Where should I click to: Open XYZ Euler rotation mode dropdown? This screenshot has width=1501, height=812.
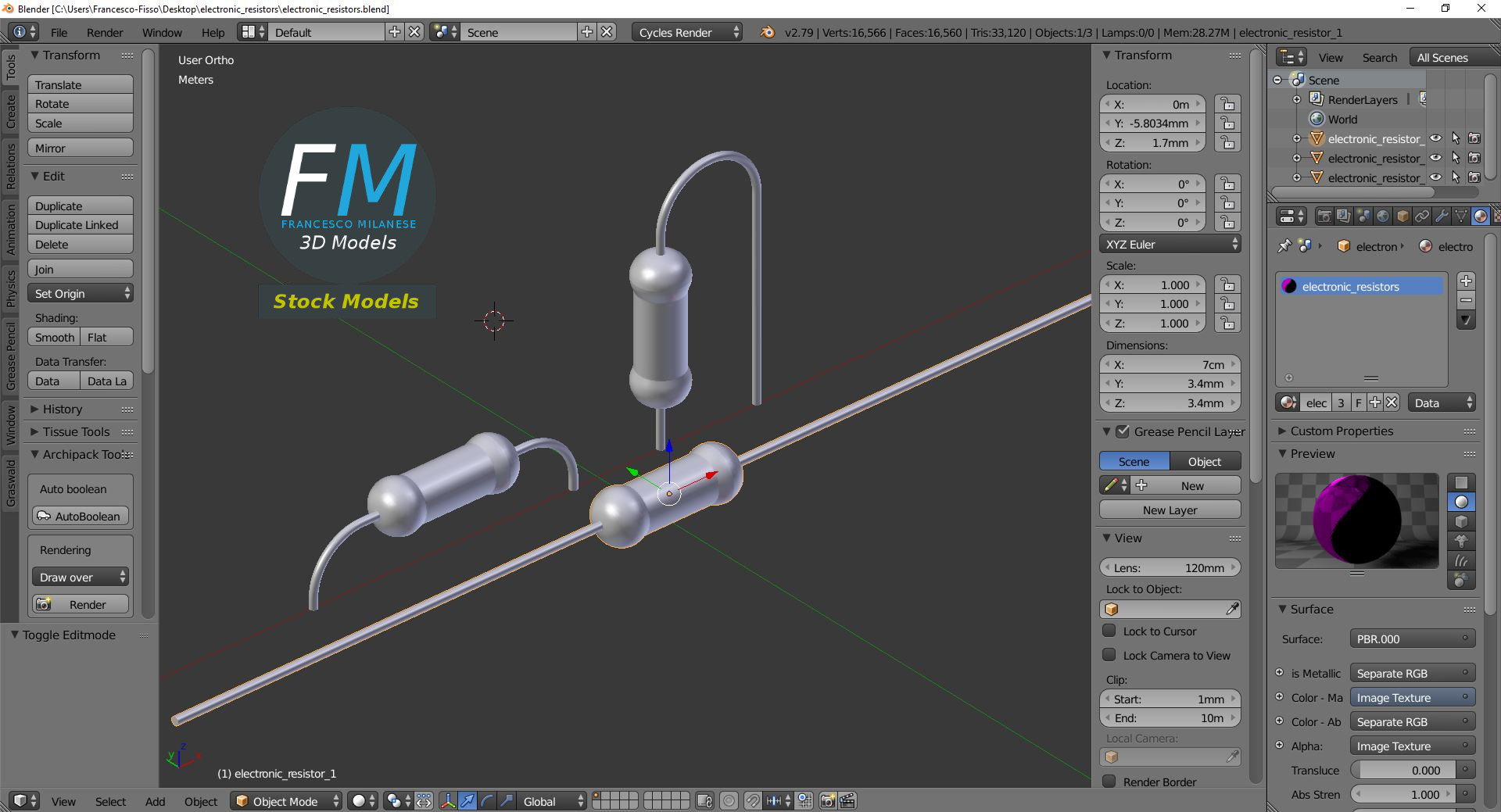click(x=1170, y=244)
